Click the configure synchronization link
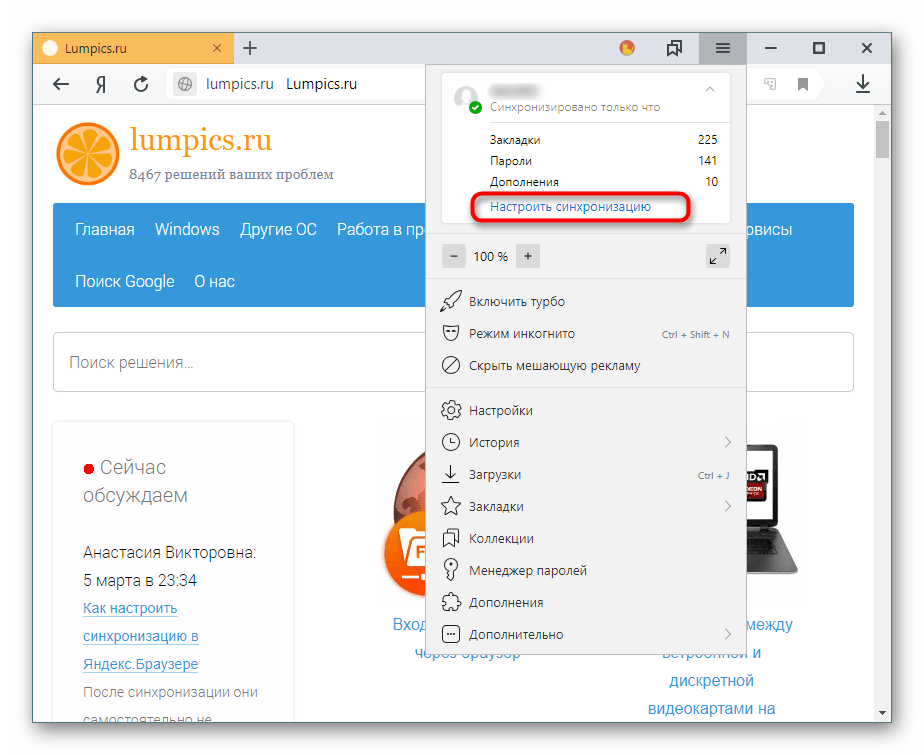This screenshot has height=755, width=924. pyautogui.click(x=570, y=207)
